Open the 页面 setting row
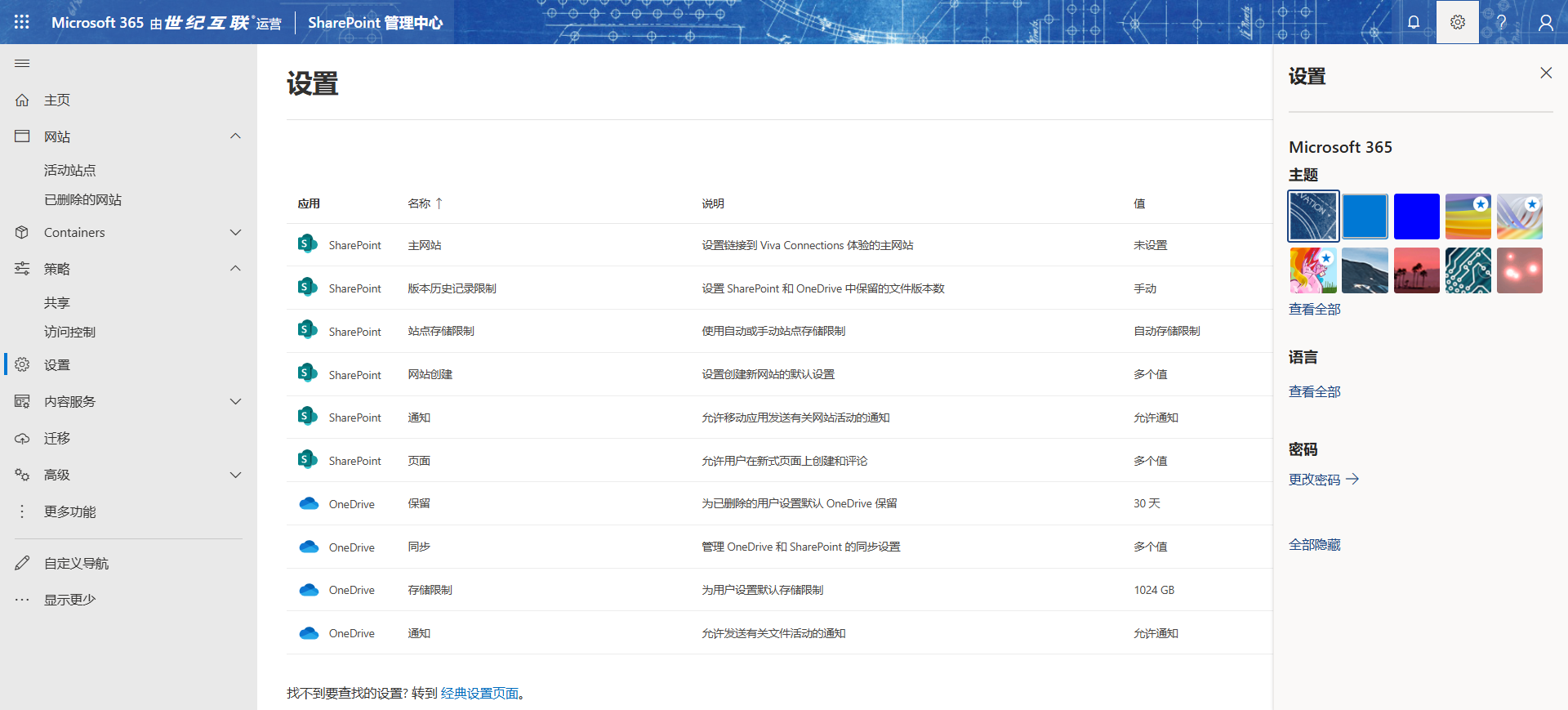The image size is (1568, 710). (x=779, y=461)
